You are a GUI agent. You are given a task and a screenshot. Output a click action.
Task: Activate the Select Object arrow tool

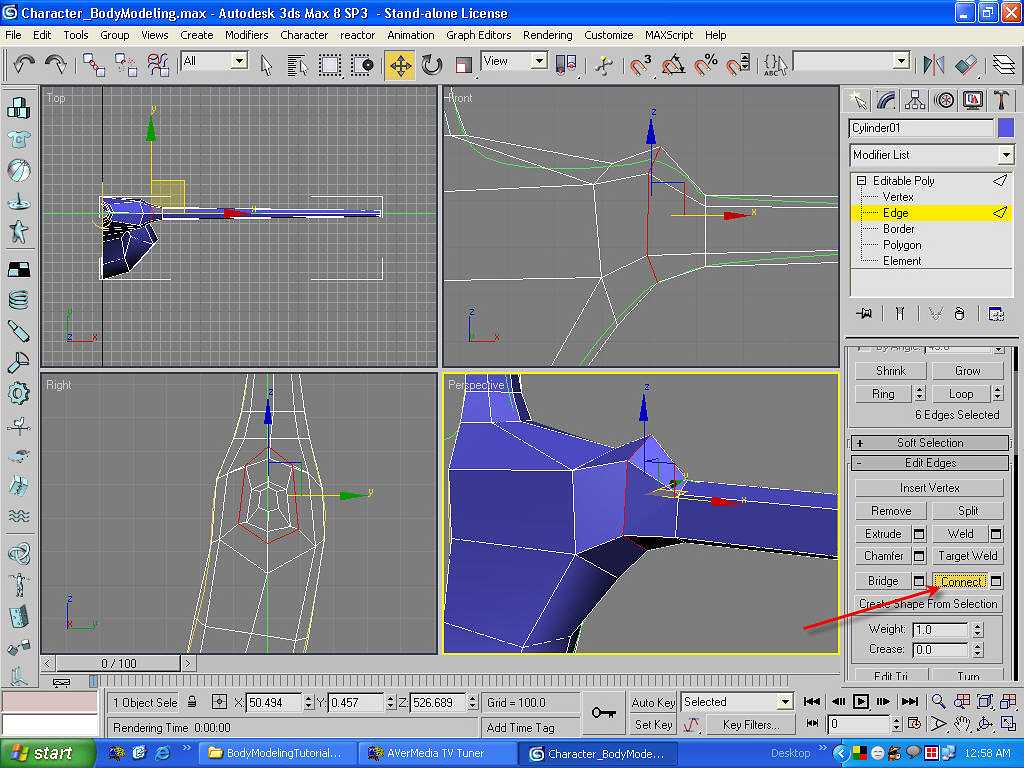[x=266, y=64]
